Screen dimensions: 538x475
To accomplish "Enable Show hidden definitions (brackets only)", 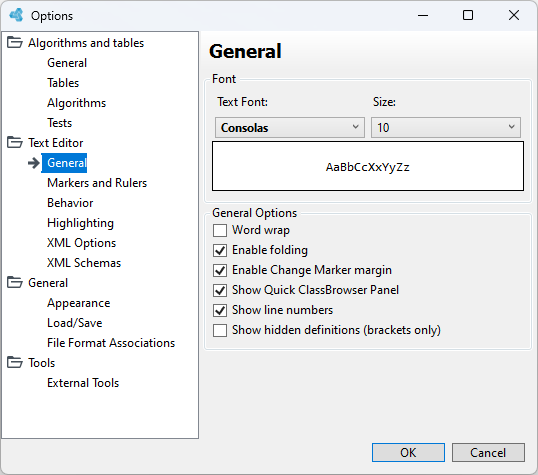I will click(x=220, y=331).
